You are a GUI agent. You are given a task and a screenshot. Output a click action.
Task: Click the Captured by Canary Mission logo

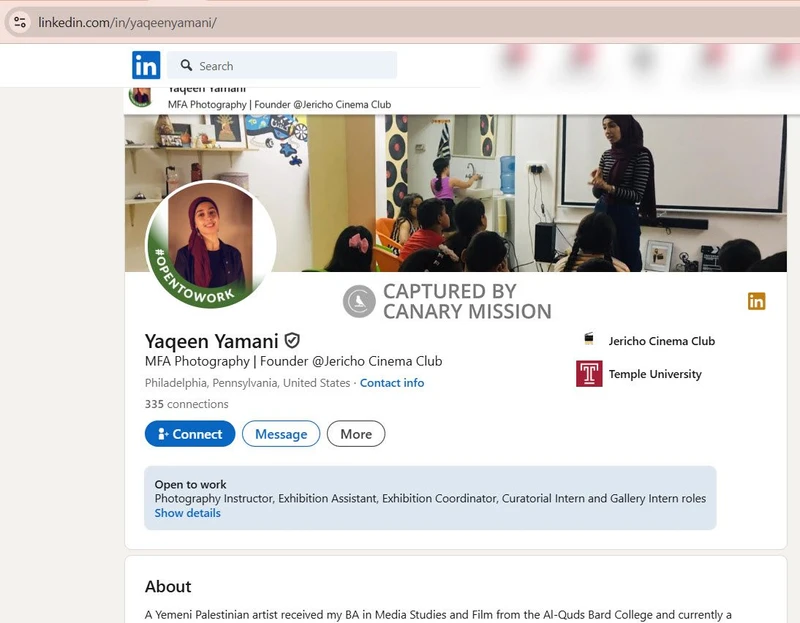click(355, 297)
